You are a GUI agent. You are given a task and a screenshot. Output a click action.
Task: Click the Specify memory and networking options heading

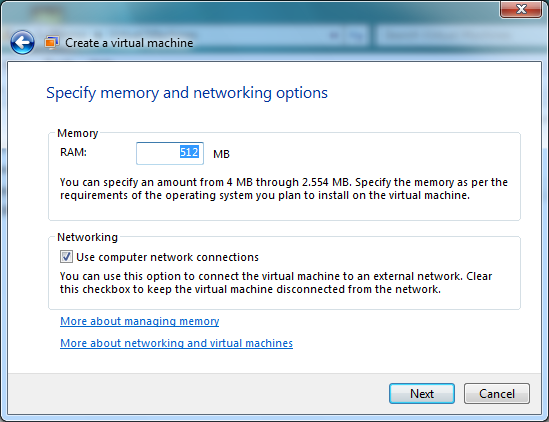coord(187,93)
